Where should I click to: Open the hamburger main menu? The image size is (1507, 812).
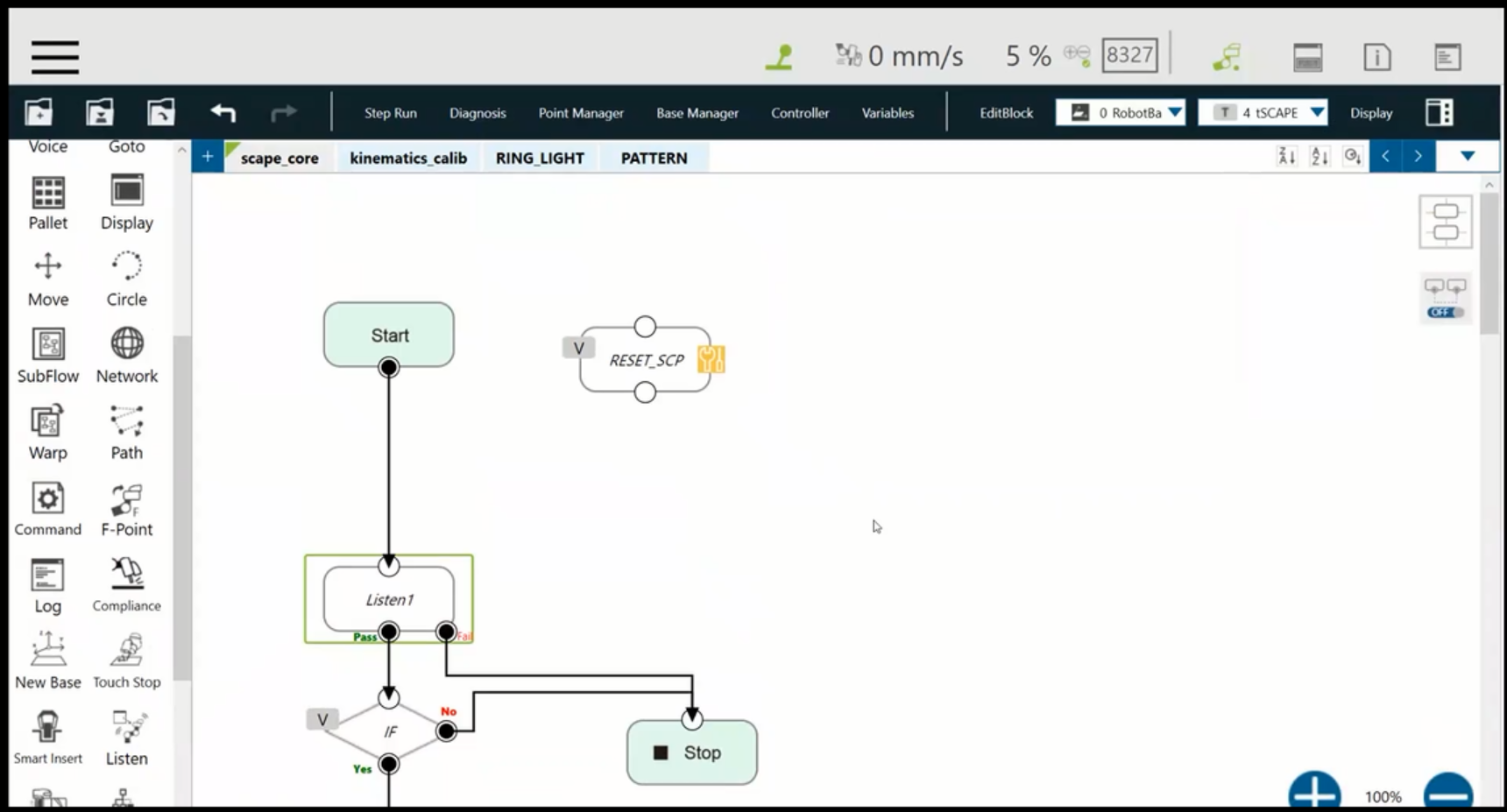[x=55, y=57]
